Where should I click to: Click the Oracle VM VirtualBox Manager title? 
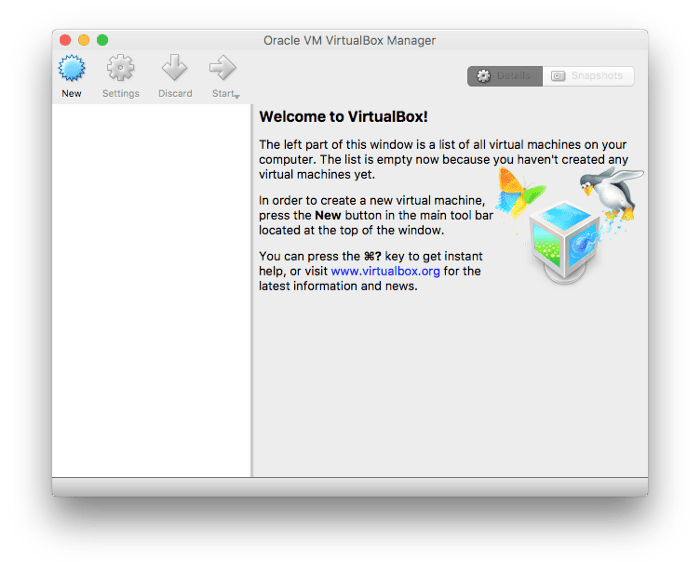click(349, 40)
